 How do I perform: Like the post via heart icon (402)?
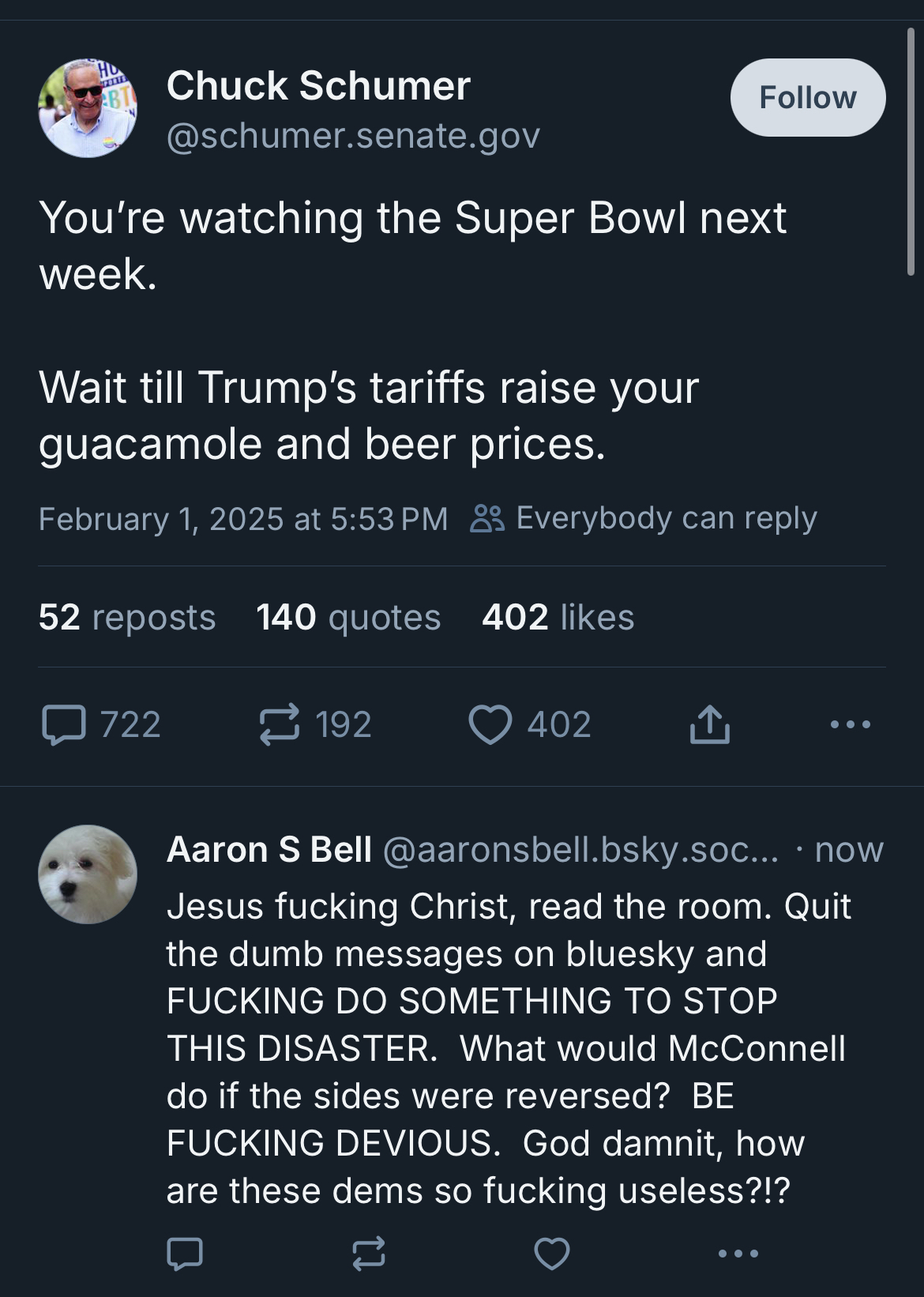coord(490,724)
